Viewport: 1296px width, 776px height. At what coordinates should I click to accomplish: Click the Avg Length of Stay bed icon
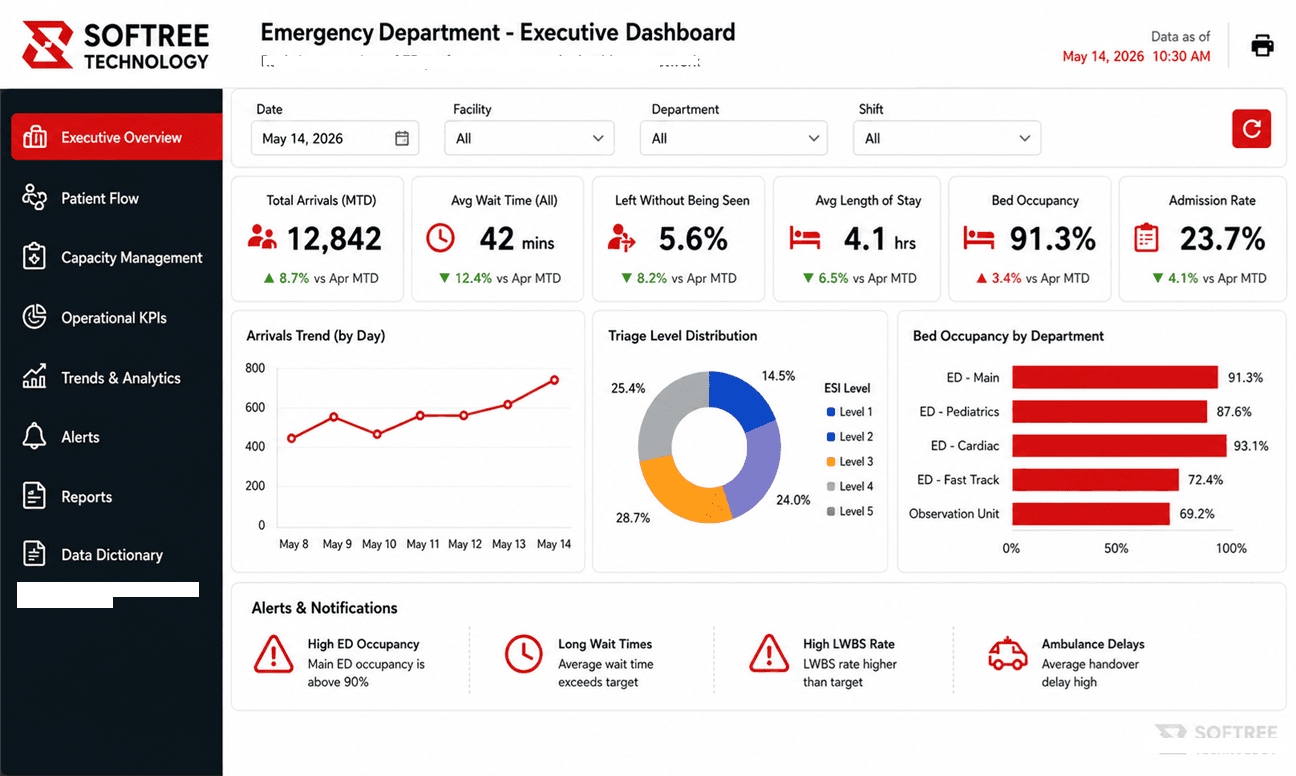[x=805, y=238]
